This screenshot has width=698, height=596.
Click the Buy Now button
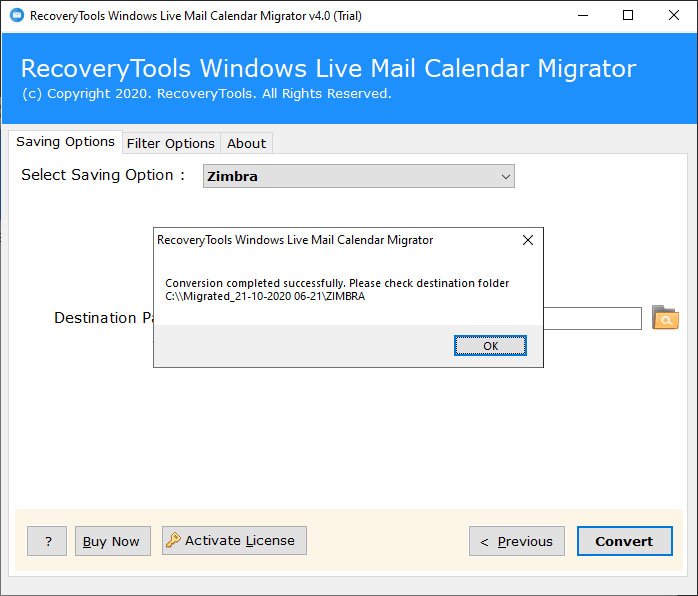pyautogui.click(x=113, y=541)
